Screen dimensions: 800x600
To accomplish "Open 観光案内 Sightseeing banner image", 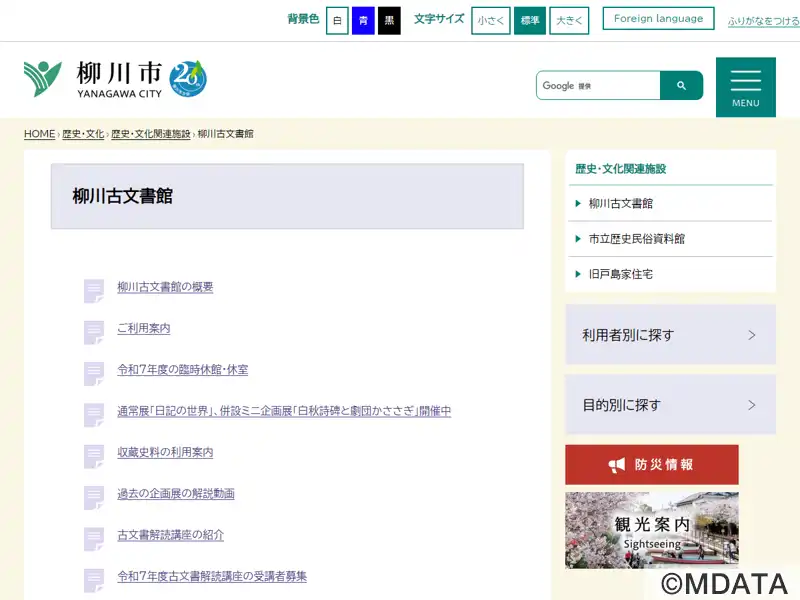I will click(x=652, y=530).
